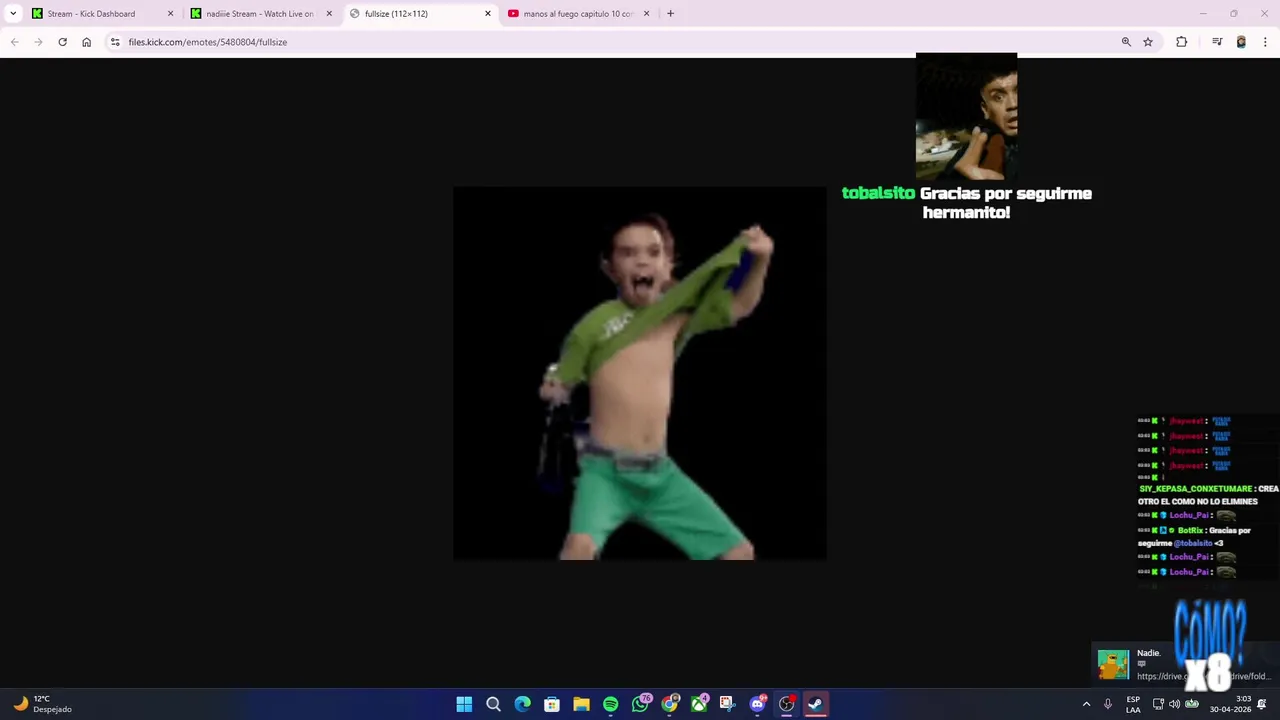1280x720 pixels.
Task: Click the microphone icon in system tray
Action: pos(1108,704)
